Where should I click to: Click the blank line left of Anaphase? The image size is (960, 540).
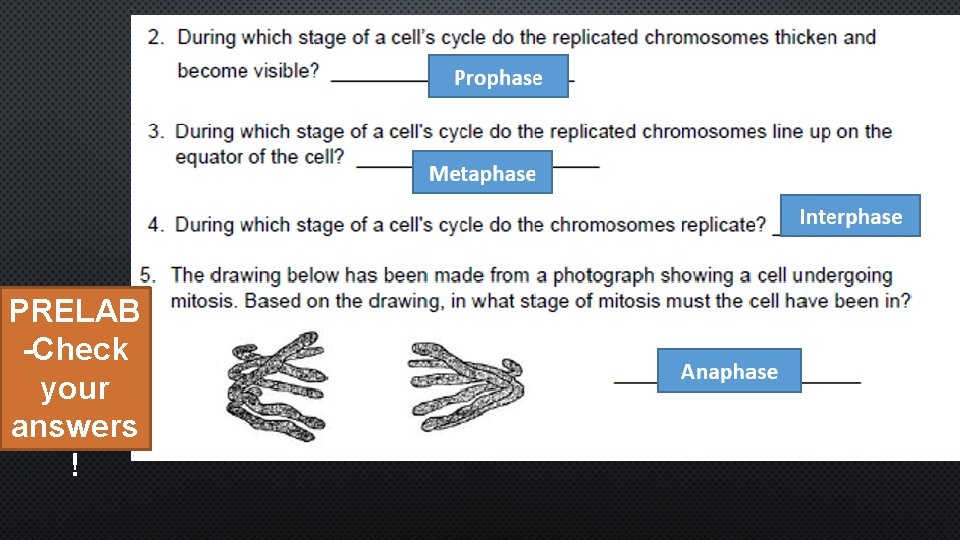coord(635,381)
